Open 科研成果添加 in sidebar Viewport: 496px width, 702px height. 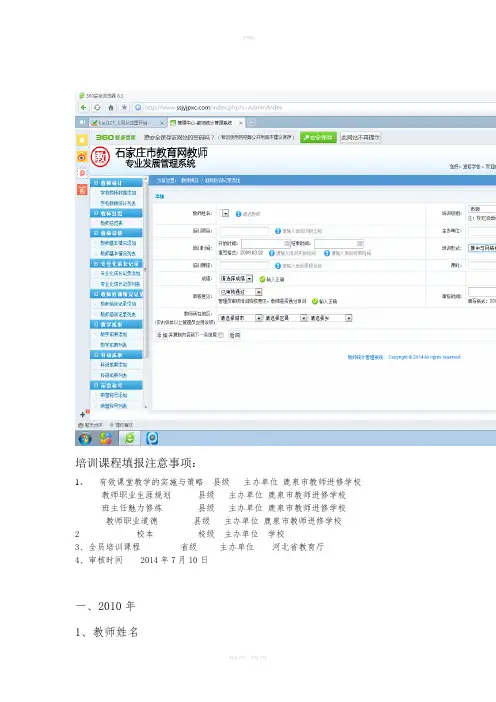click(x=114, y=364)
